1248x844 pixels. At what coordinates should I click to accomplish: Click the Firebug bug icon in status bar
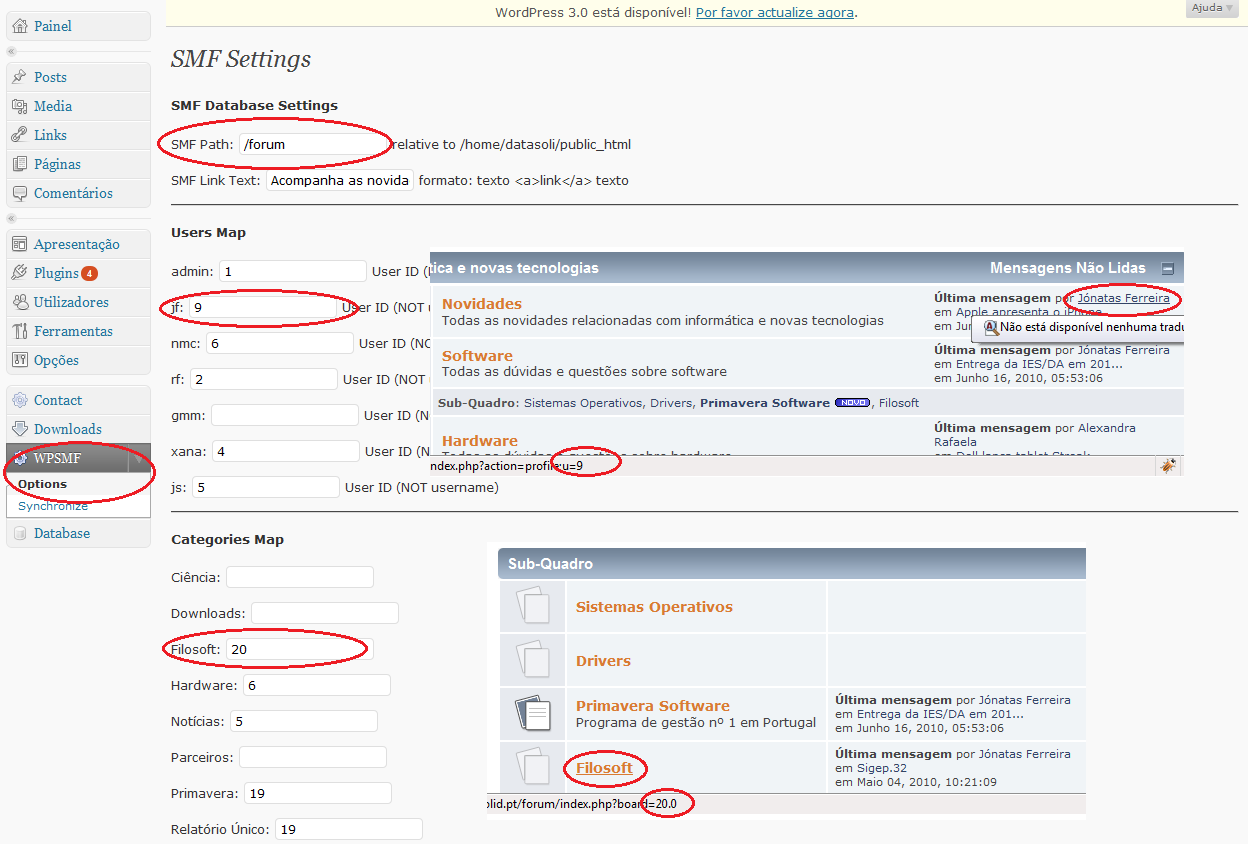[1167, 466]
